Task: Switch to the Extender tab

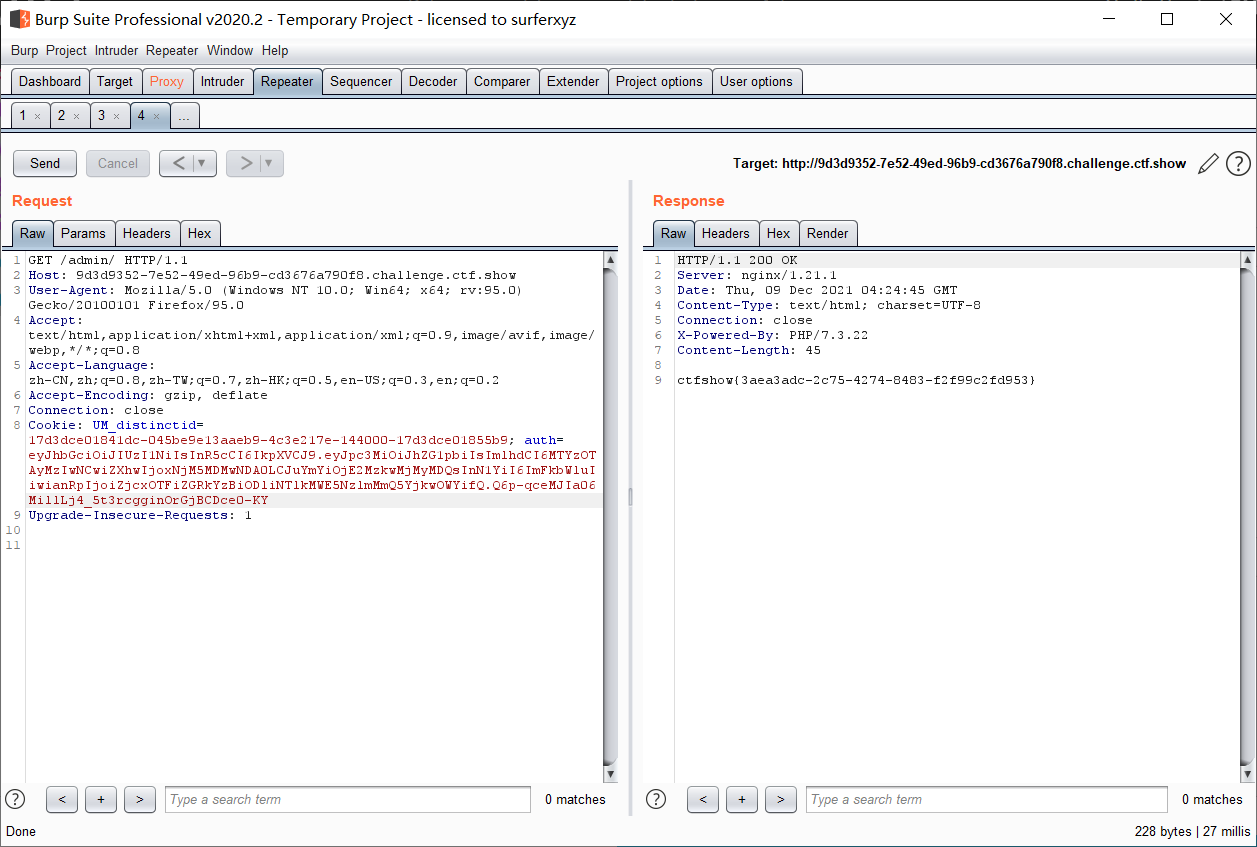Action: pyautogui.click(x=573, y=82)
